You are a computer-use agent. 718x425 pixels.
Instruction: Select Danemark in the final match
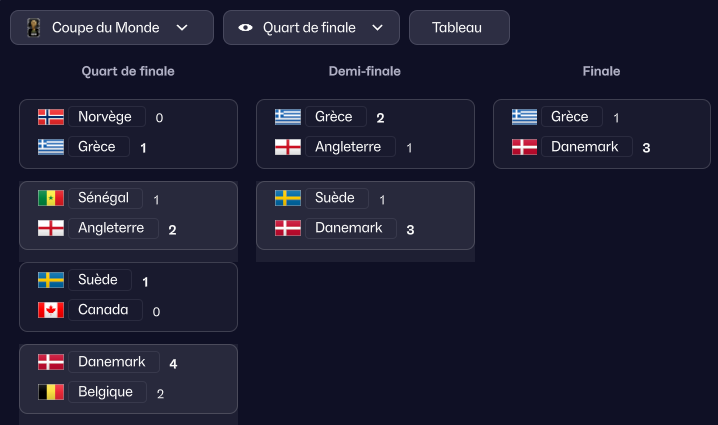click(587, 147)
